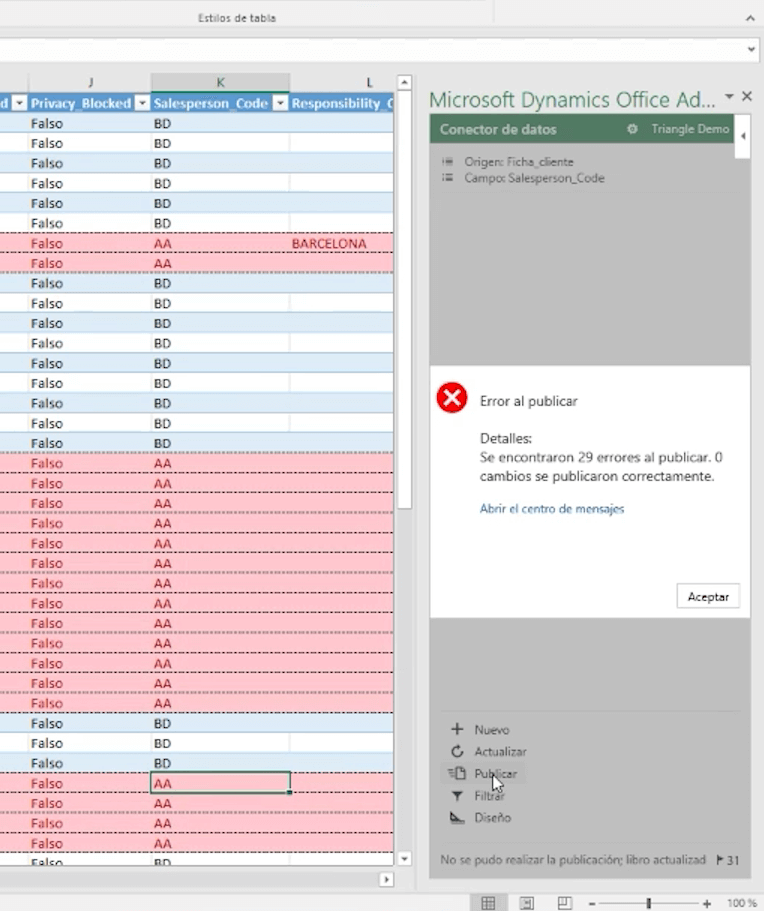Open the task pane options dropdown arrow

pos(730,96)
